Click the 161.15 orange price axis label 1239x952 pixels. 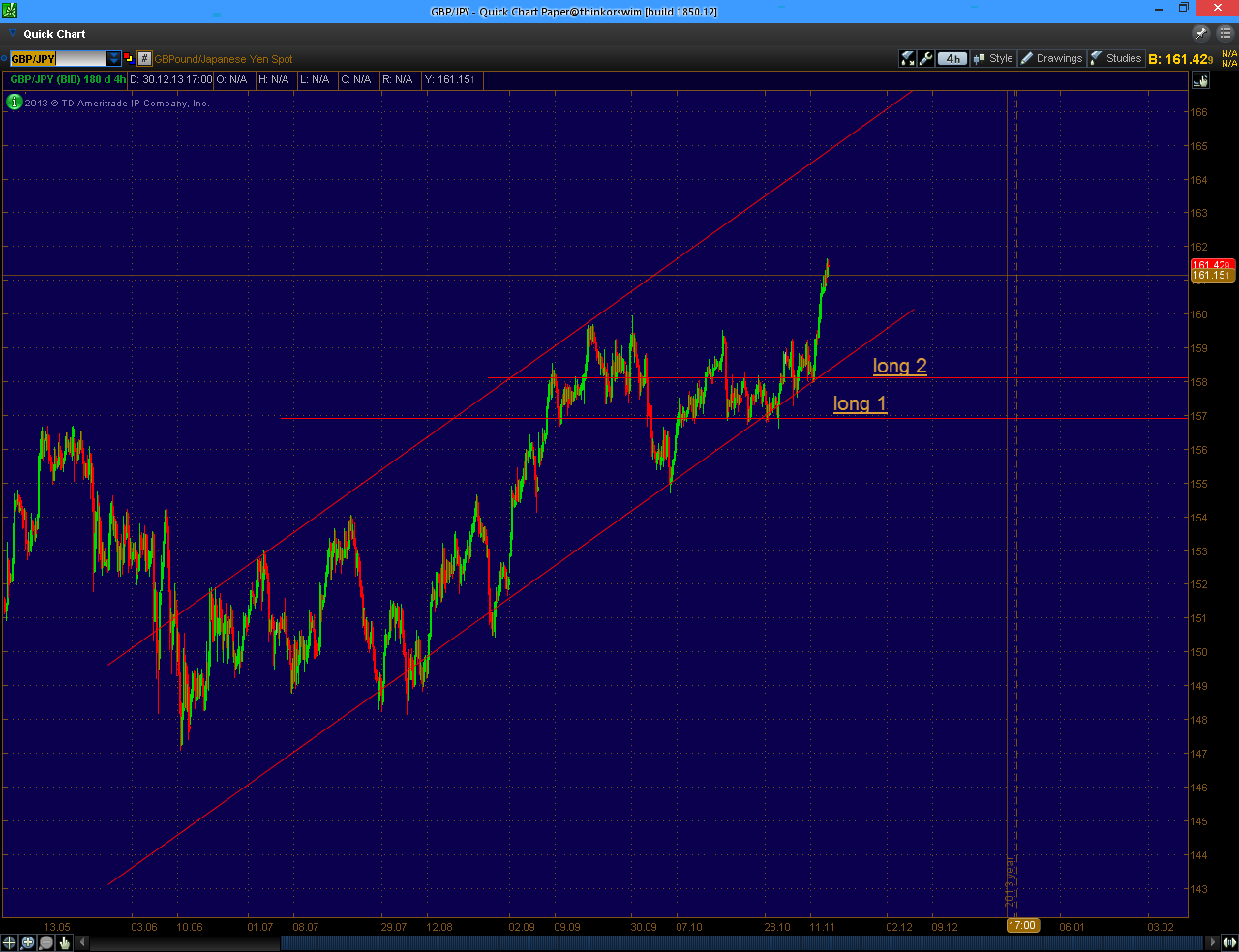coord(1212,276)
